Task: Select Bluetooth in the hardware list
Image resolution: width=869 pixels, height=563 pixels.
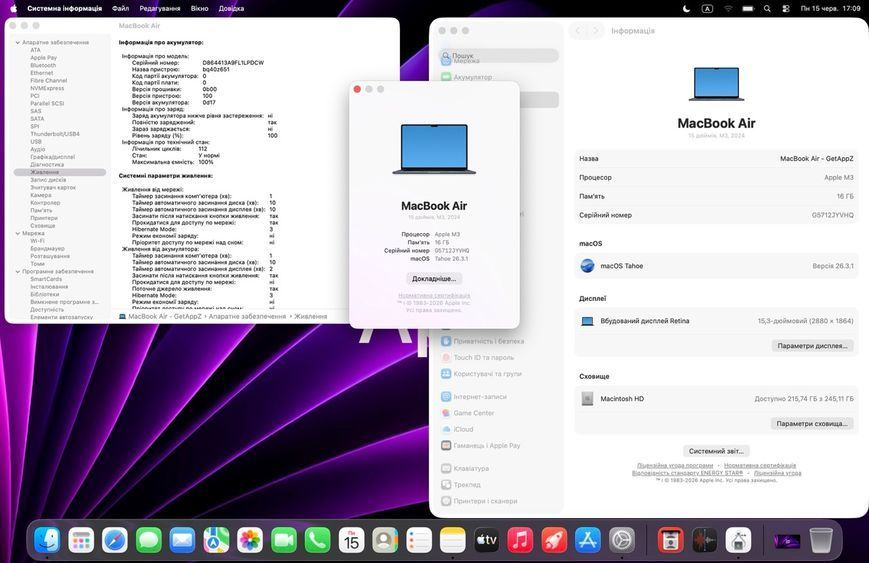Action: click(43, 65)
